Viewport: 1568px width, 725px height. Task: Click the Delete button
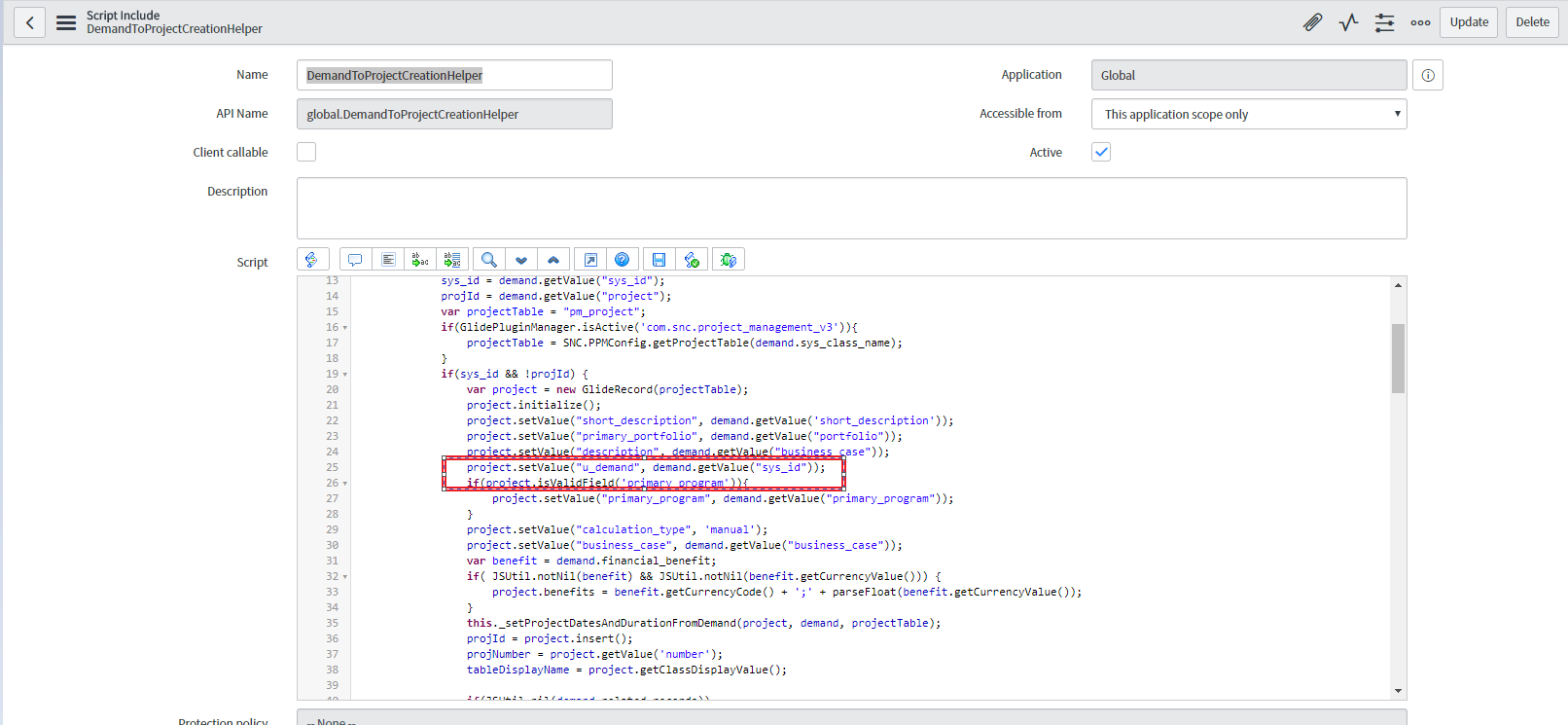[x=1532, y=22]
